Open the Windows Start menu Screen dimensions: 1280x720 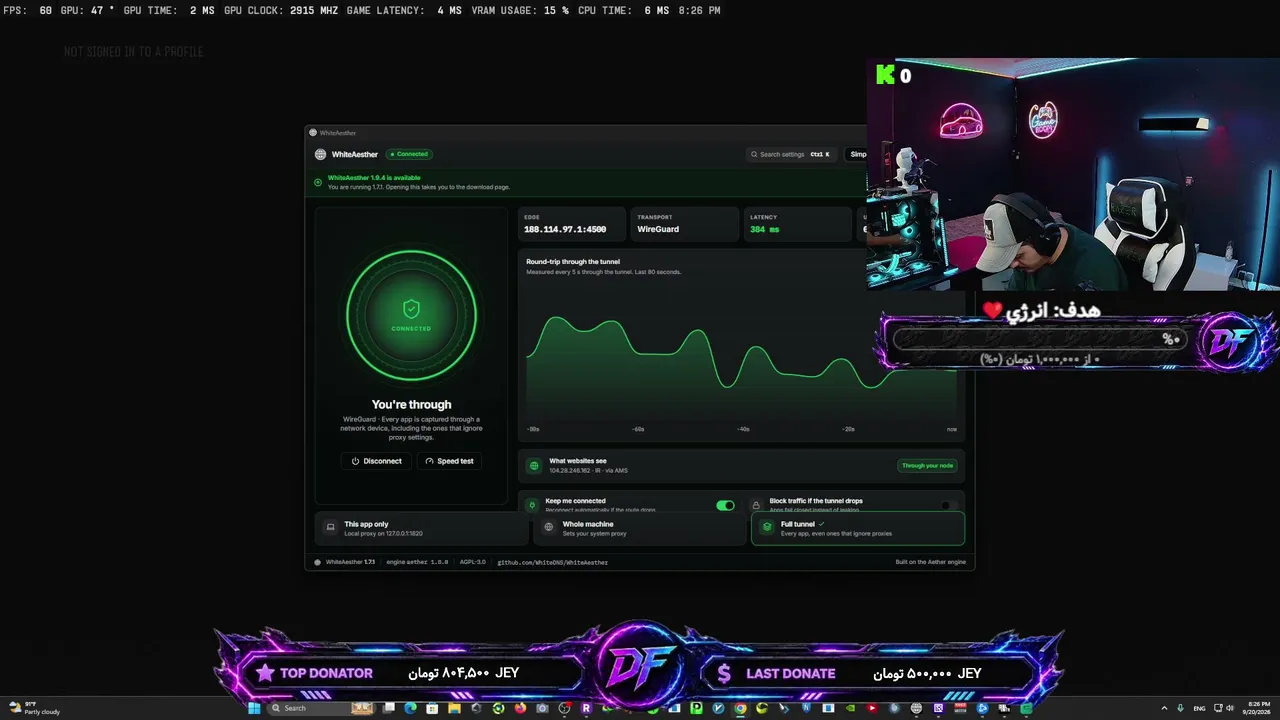tap(254, 708)
